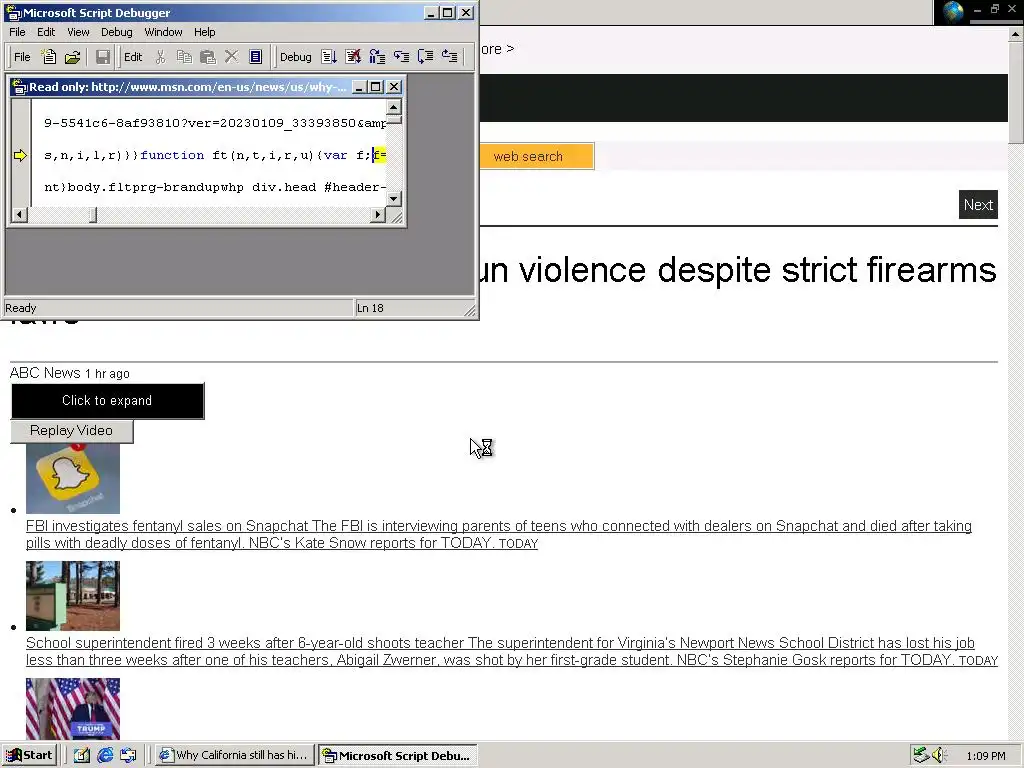Open the File menu in Script Debugger
This screenshot has height=768, width=1024.
[x=17, y=32]
